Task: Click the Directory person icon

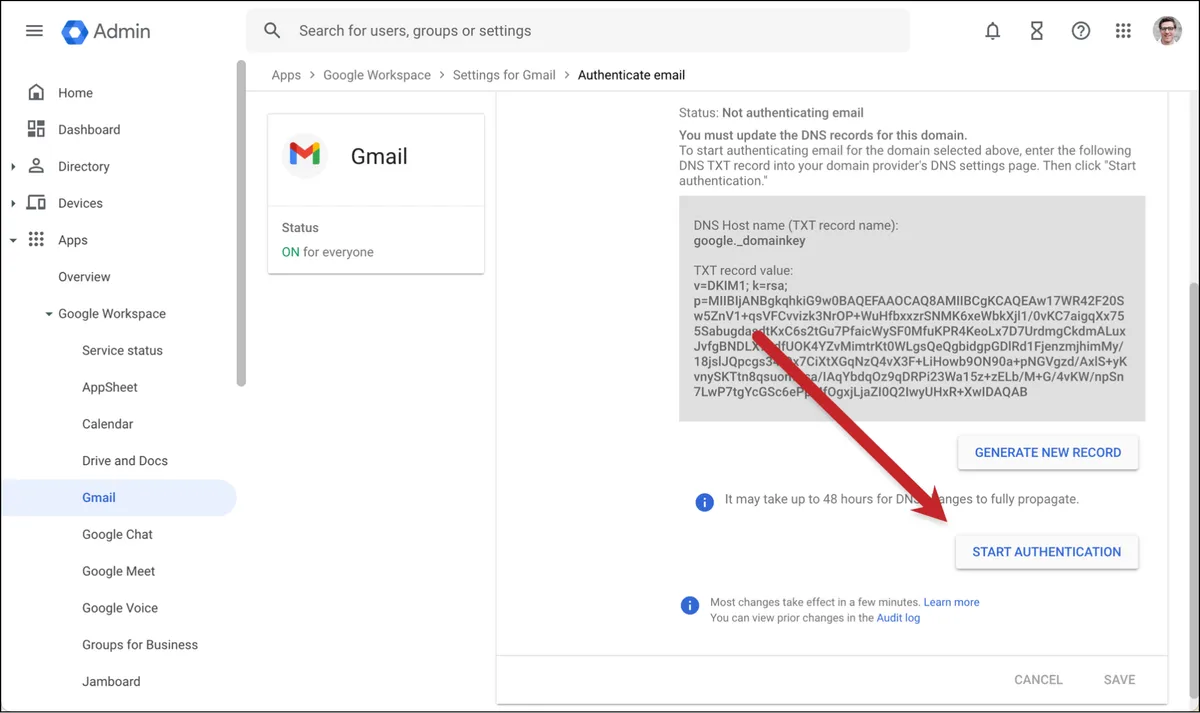Action: click(x=36, y=166)
